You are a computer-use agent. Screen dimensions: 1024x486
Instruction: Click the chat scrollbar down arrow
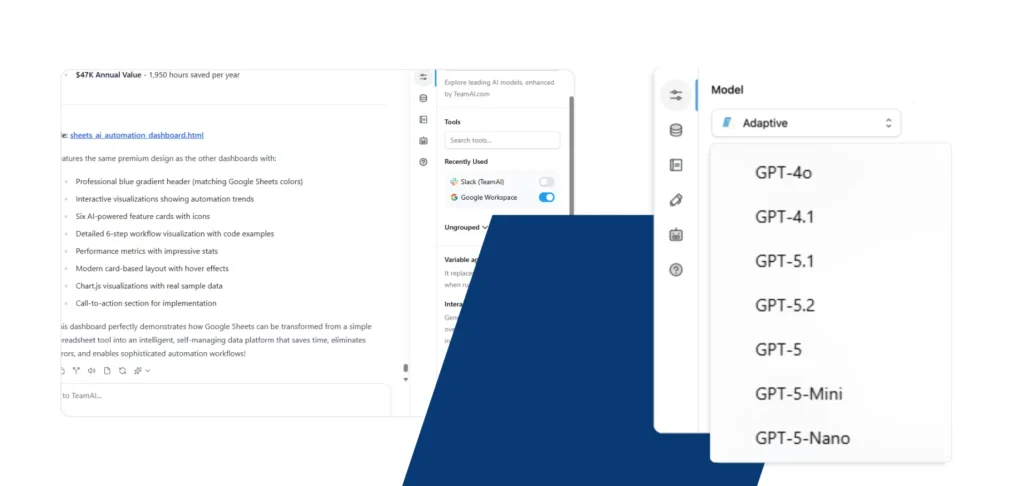[406, 380]
